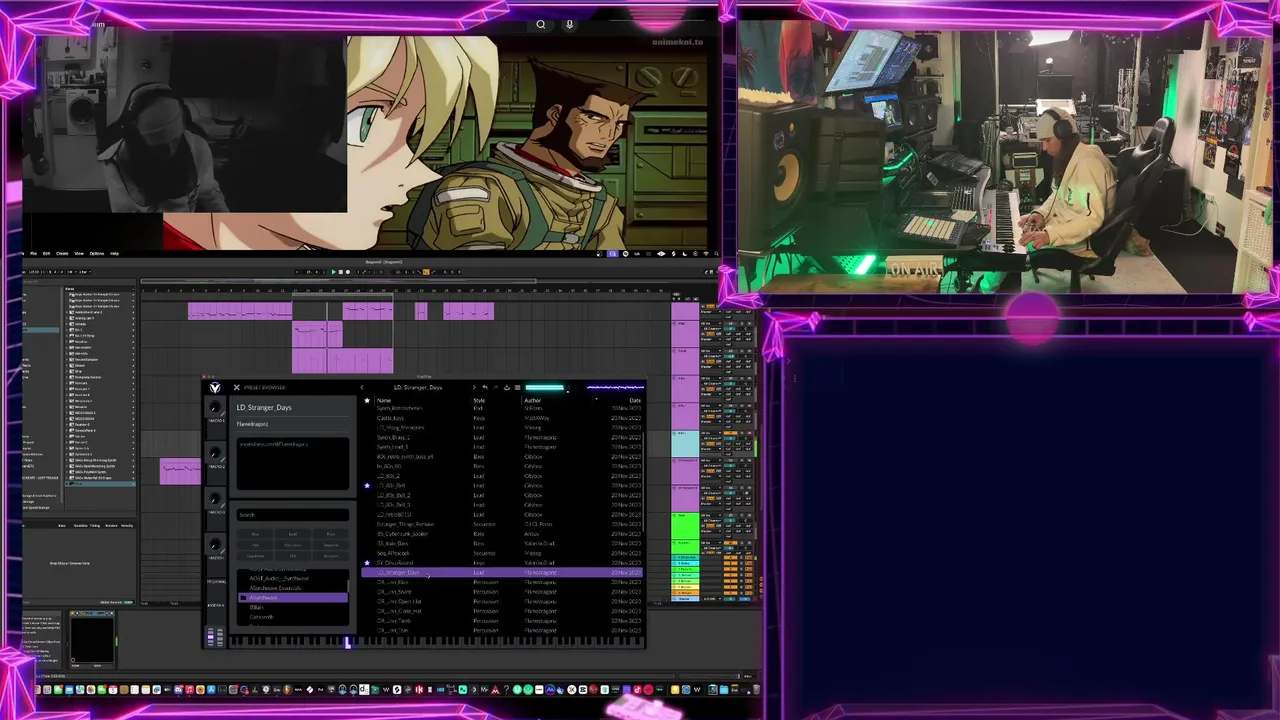Click the Macro 3 knob
This screenshot has height=720, width=1280.
[215, 499]
